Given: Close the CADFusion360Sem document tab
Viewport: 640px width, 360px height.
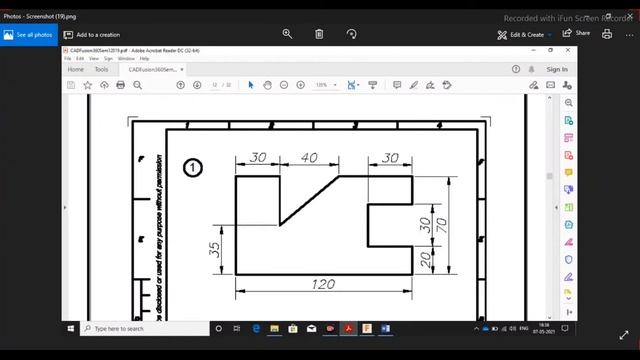Looking at the screenshot, I should coord(182,70).
